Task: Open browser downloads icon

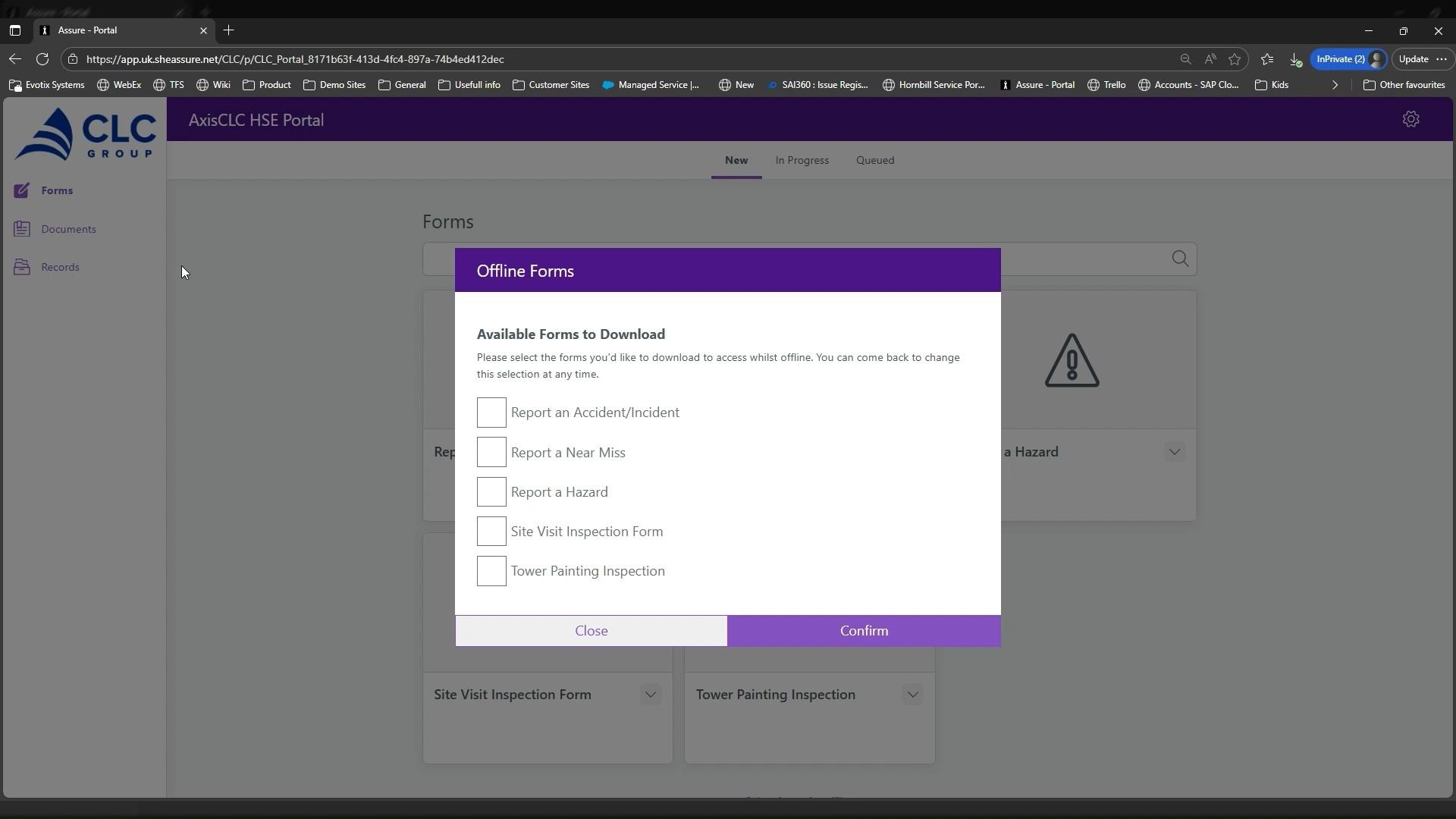Action: [x=1295, y=59]
